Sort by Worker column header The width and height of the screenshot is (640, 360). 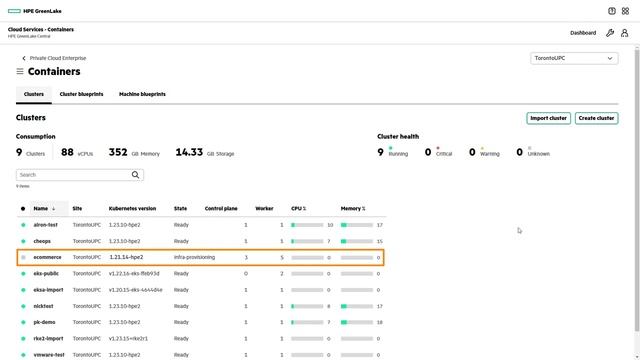click(264, 209)
